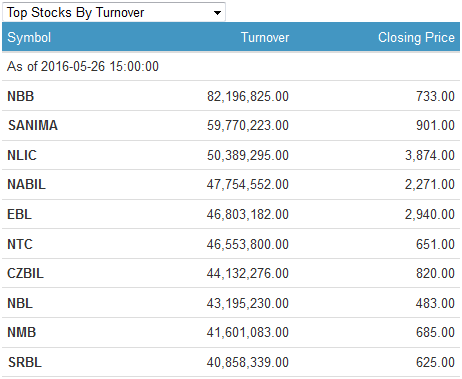Screen dimensions: 462x379
Task: Click the dropdown arrow beside Top Stocks
Action: 217,13
